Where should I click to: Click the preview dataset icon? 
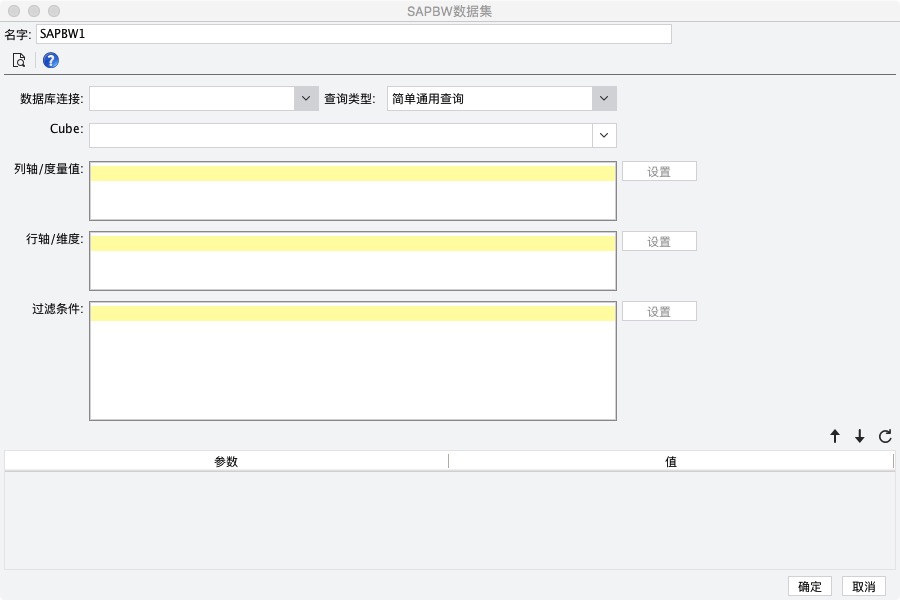pos(19,60)
